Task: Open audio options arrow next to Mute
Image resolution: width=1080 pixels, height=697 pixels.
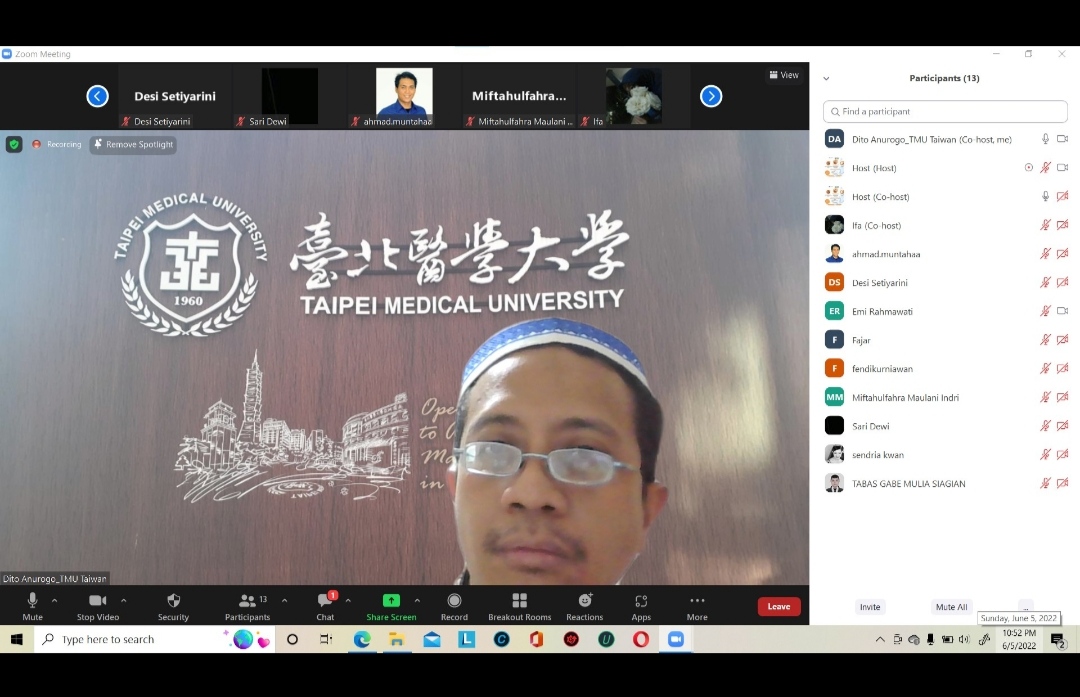Action: point(54,601)
